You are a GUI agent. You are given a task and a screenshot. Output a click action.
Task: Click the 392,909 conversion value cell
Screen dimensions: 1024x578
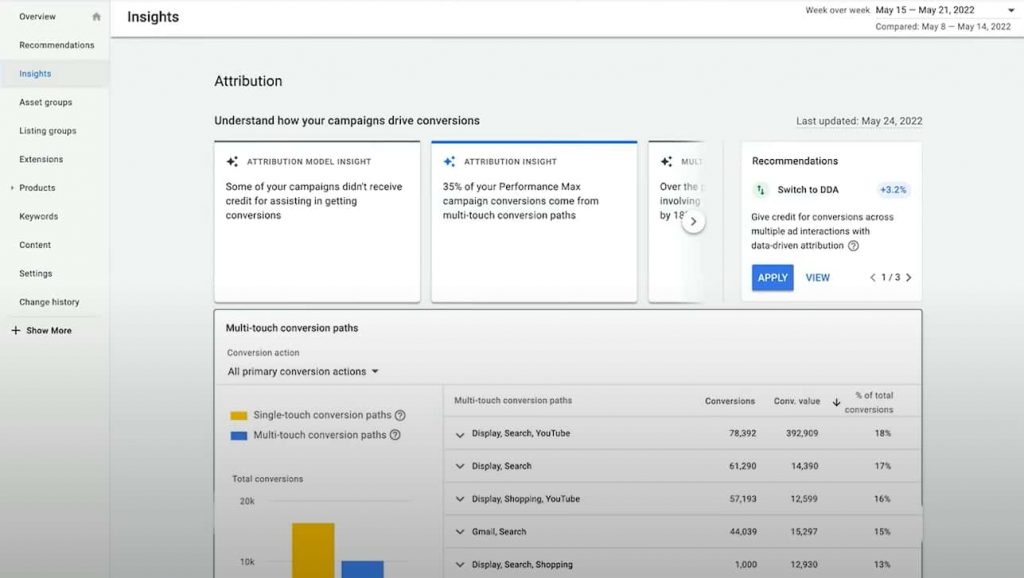tap(802, 433)
